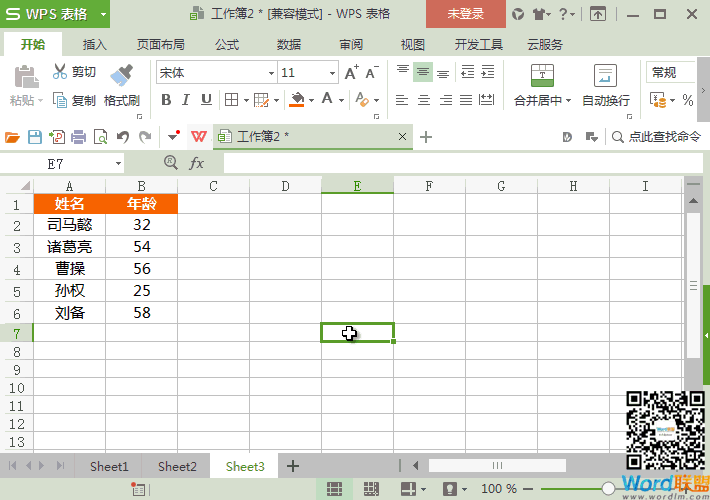Open the 数据 ribbon tab
The image size is (710, 500).
point(289,44)
